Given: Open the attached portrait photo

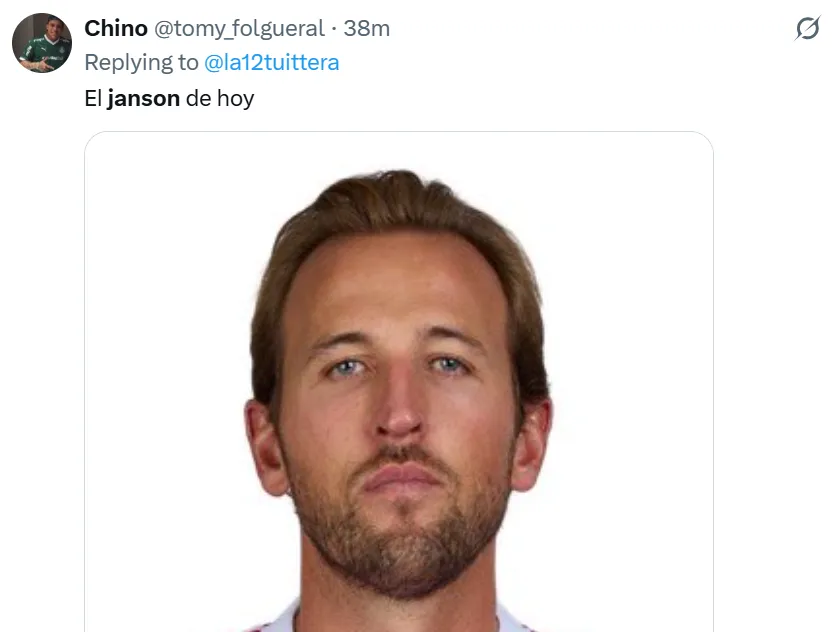Looking at the screenshot, I should point(399,382).
